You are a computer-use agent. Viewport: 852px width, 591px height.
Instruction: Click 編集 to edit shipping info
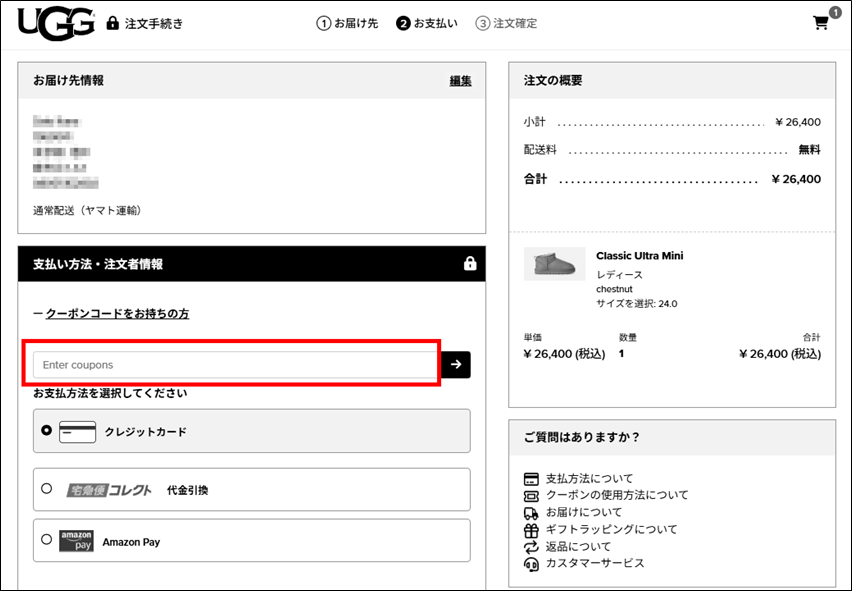[460, 81]
